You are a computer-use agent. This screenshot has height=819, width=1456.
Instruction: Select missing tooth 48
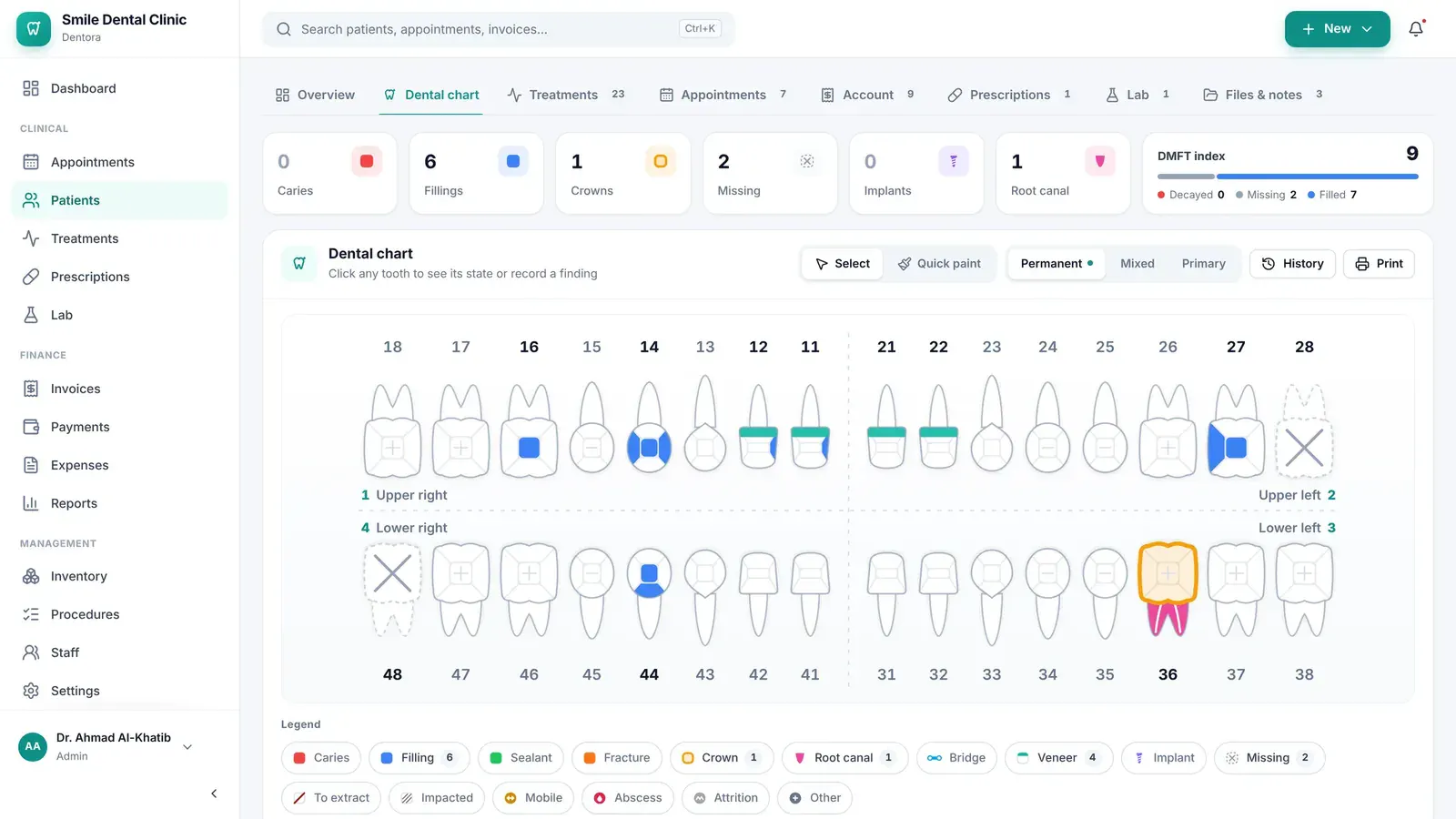(x=392, y=589)
